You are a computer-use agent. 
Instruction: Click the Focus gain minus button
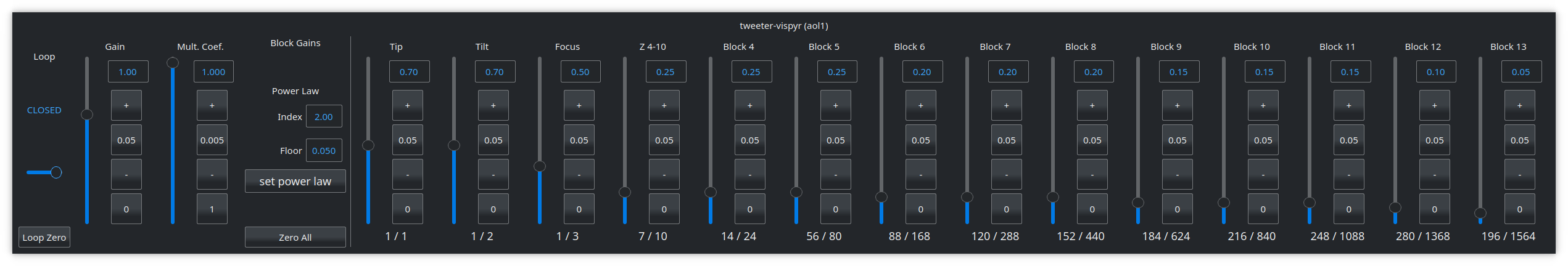579,174
